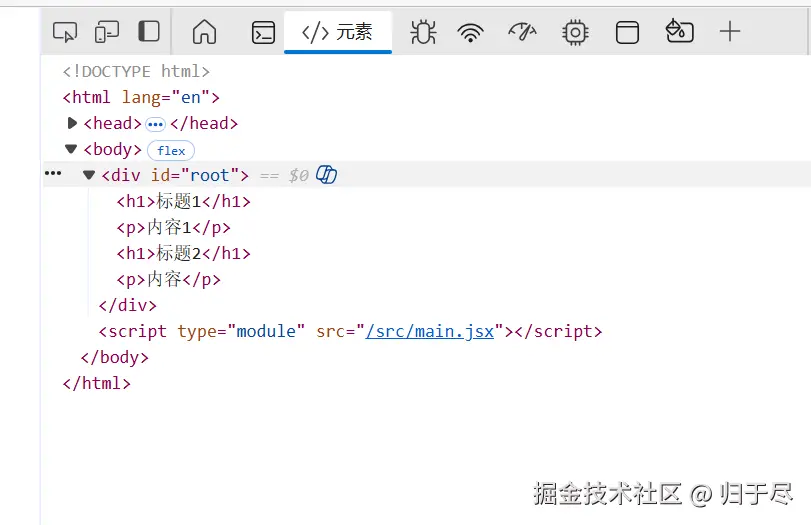Select the p 内容1 node
The image size is (811, 525).
(173, 227)
